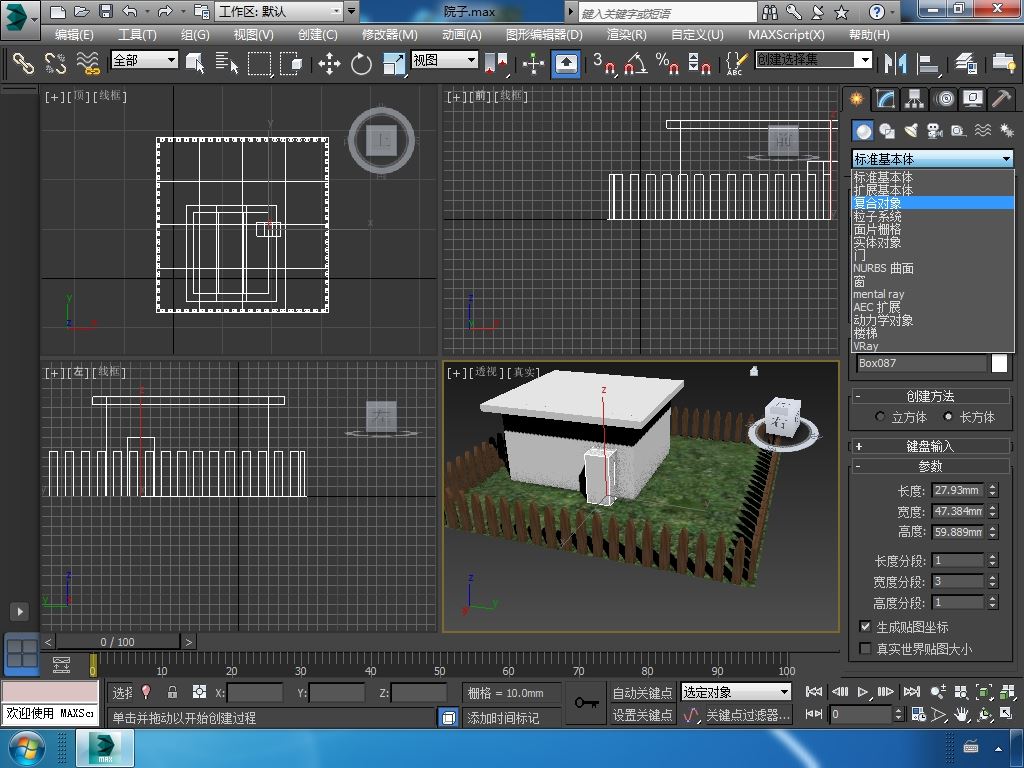Expand the 键盘输入 rollout
Image resolution: width=1024 pixels, height=768 pixels.
pos(930,446)
